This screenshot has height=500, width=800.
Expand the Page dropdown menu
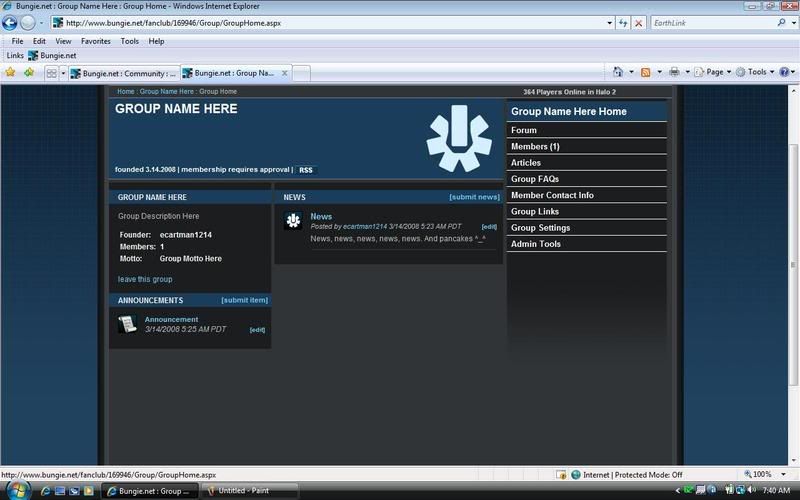(x=714, y=72)
